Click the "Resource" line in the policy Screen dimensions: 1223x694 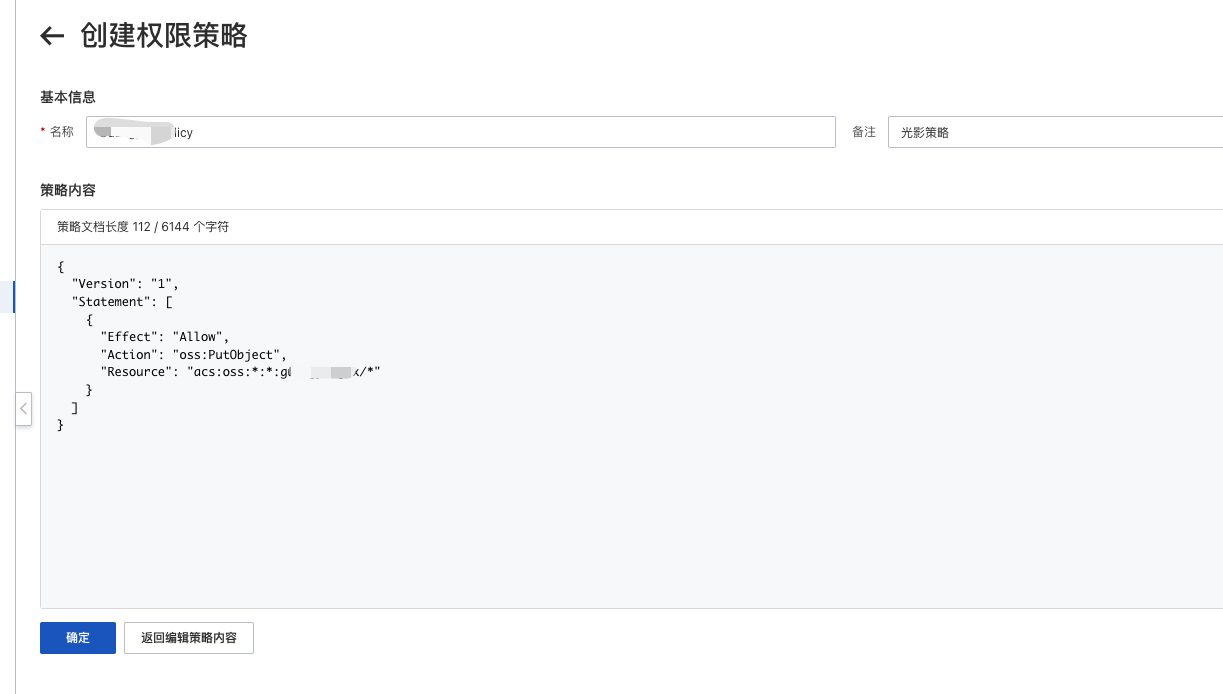click(x=240, y=372)
